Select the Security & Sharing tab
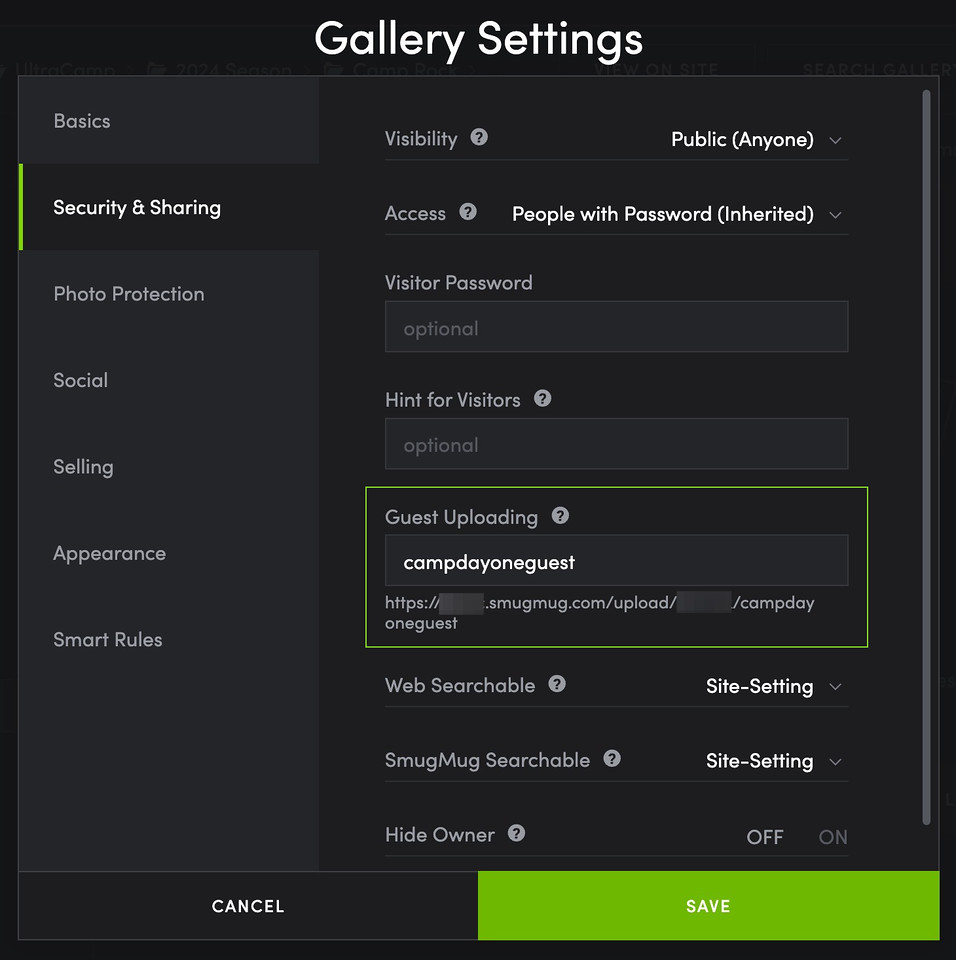Viewport: 956px width, 960px height. [x=169, y=208]
